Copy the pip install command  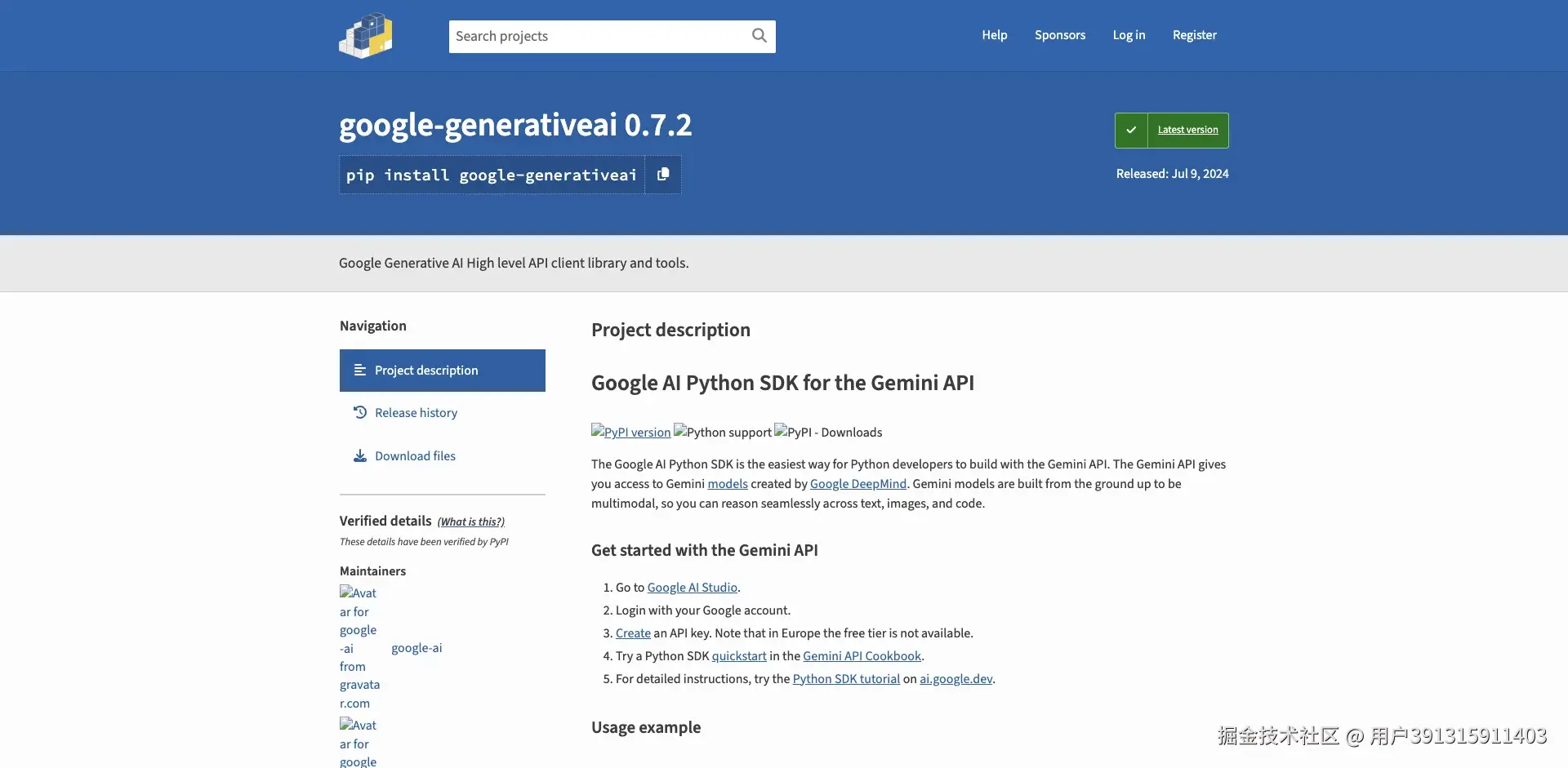point(663,174)
